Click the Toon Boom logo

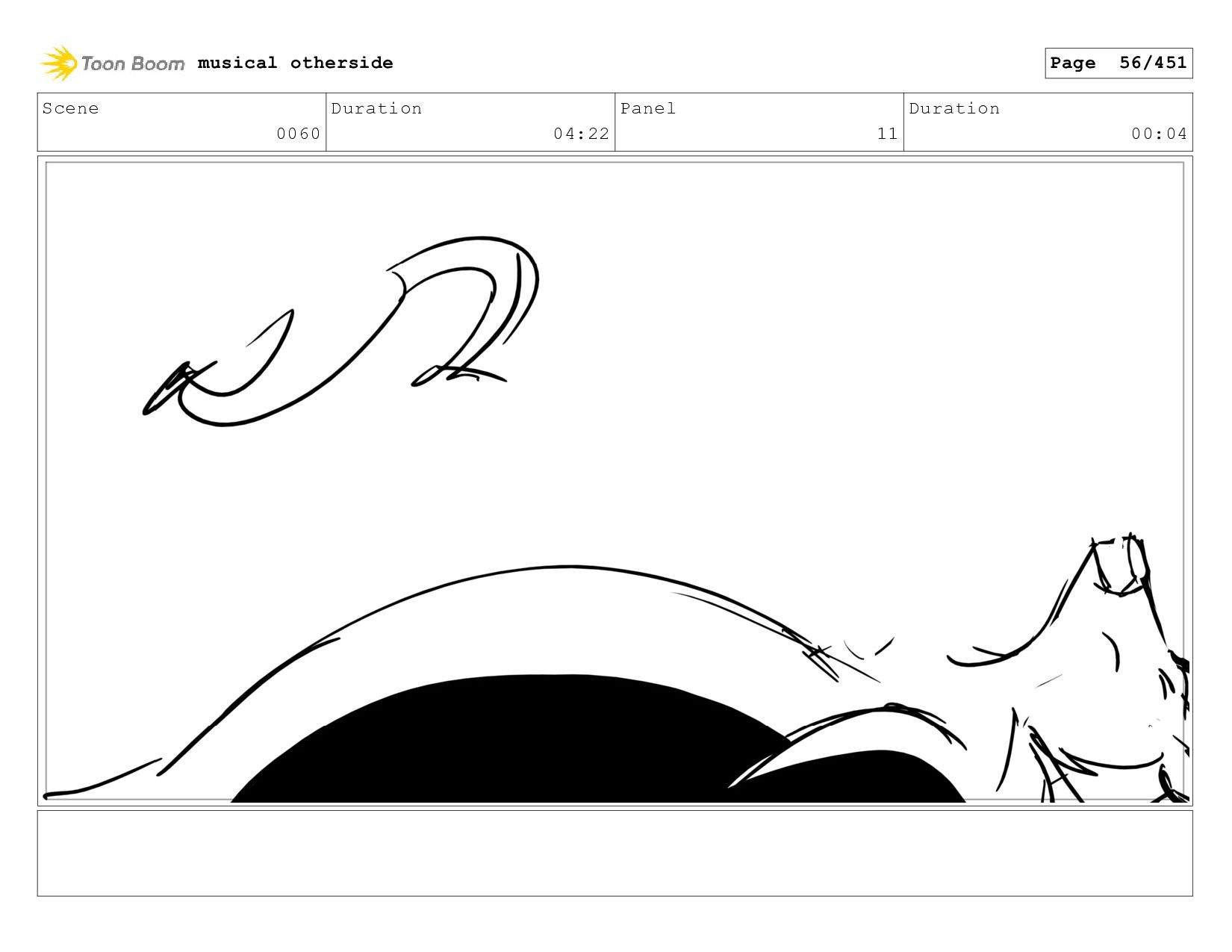click(x=112, y=63)
